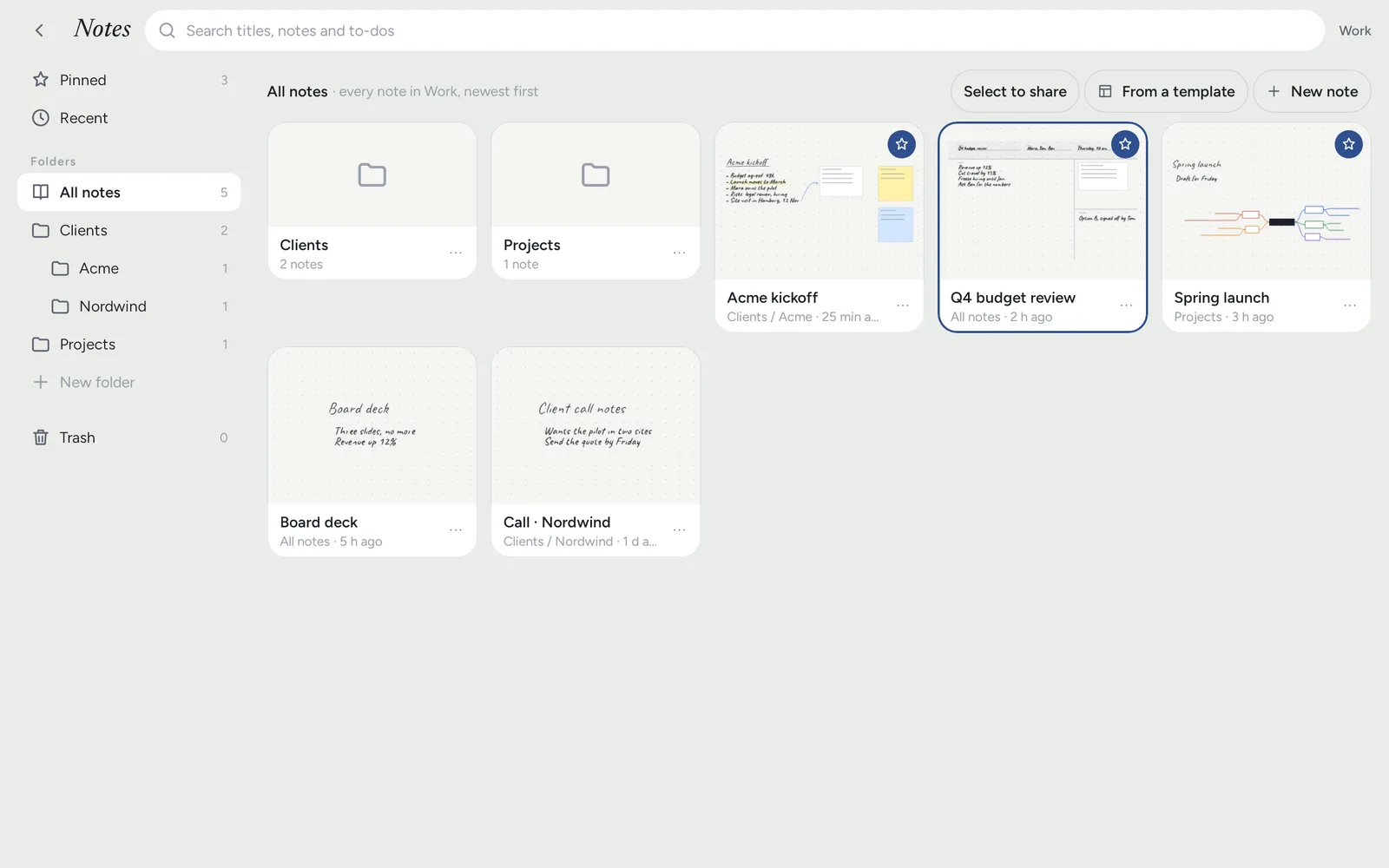Open the ellipsis menu on Call · Nordwind
Image resolution: width=1389 pixels, height=868 pixels.
click(x=679, y=529)
